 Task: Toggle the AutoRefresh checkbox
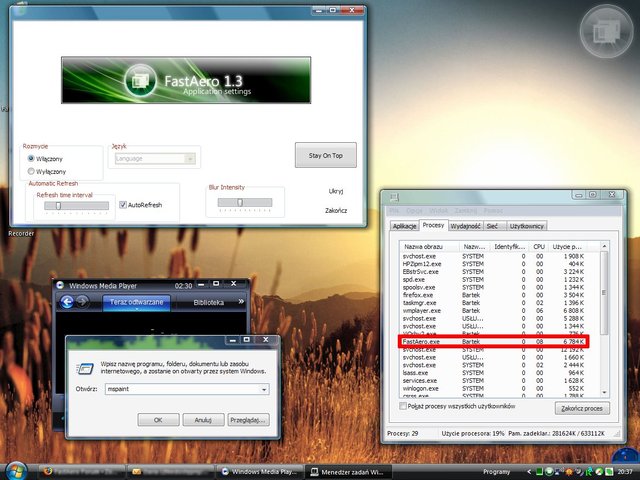123,205
